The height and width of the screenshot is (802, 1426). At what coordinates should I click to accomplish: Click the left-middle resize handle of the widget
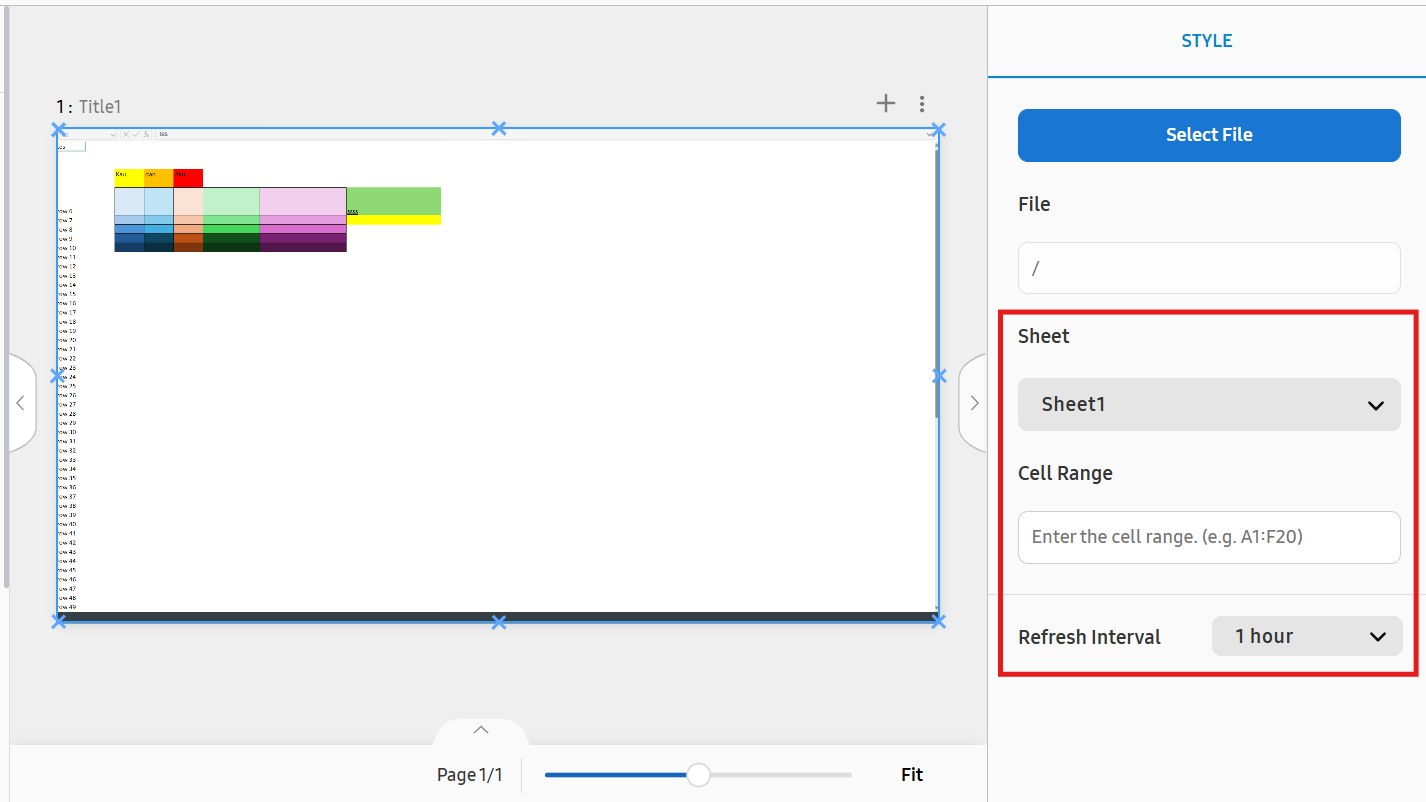[59, 376]
